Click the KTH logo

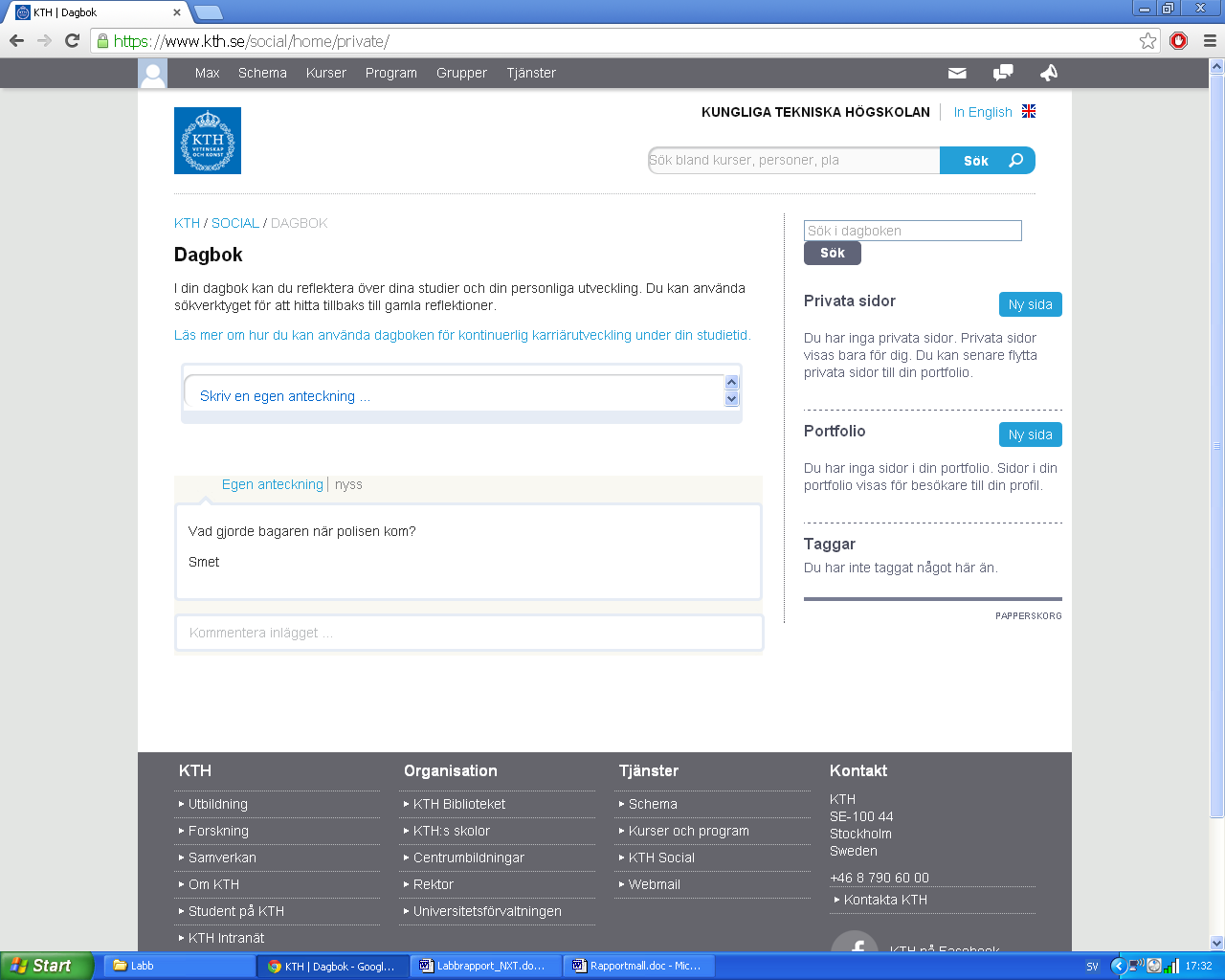pyautogui.click(x=208, y=141)
